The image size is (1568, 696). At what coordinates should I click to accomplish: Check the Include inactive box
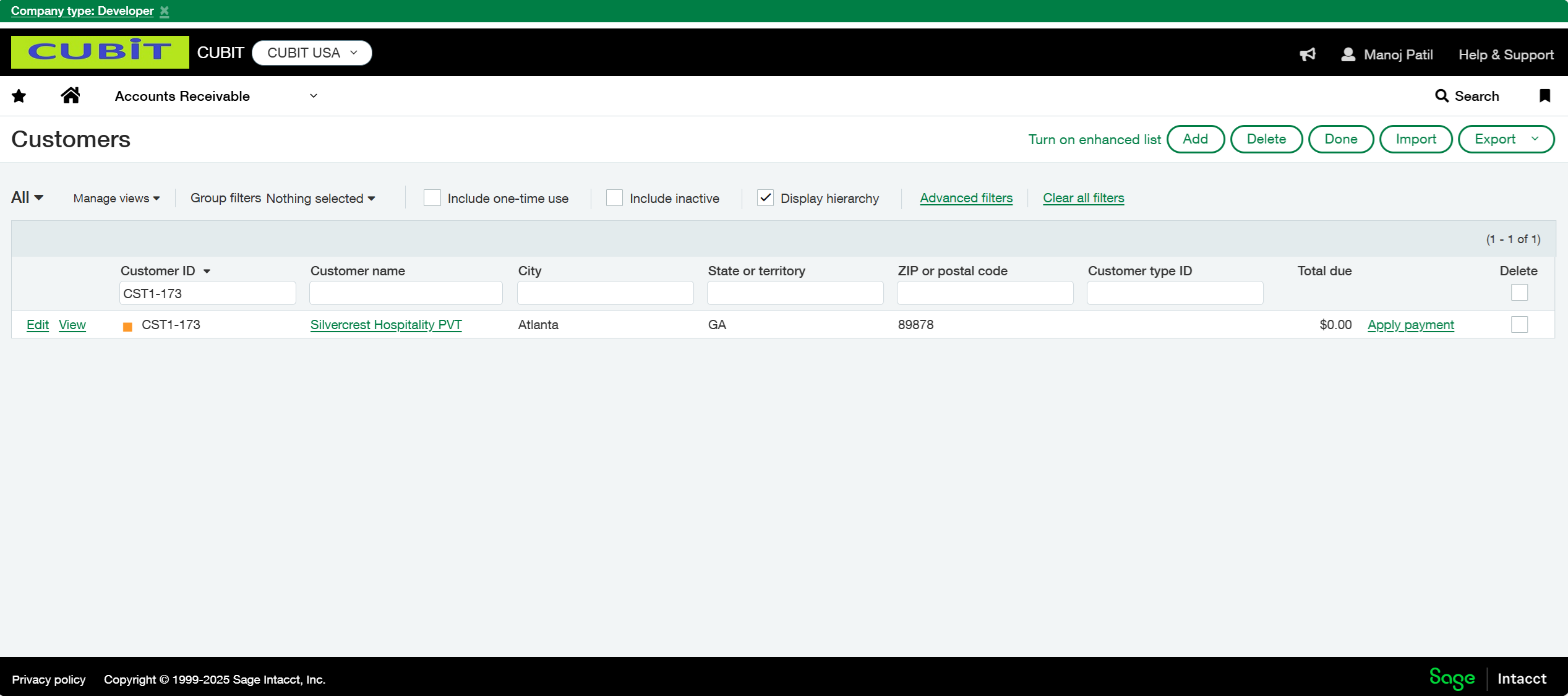tap(614, 198)
